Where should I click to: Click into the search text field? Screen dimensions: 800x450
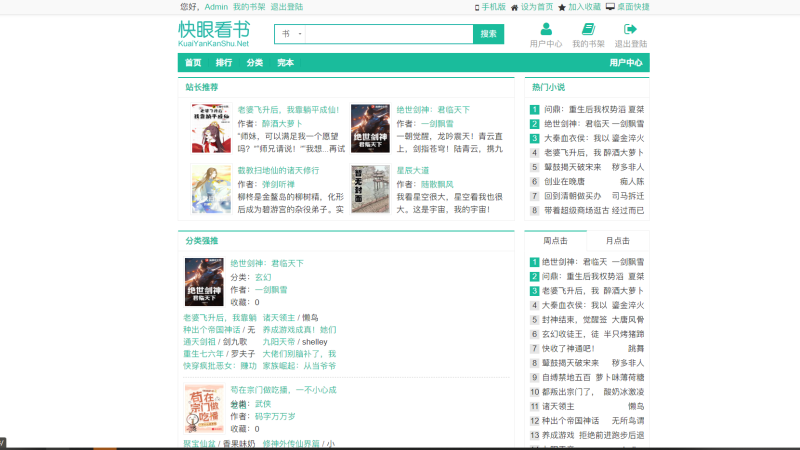[388, 34]
